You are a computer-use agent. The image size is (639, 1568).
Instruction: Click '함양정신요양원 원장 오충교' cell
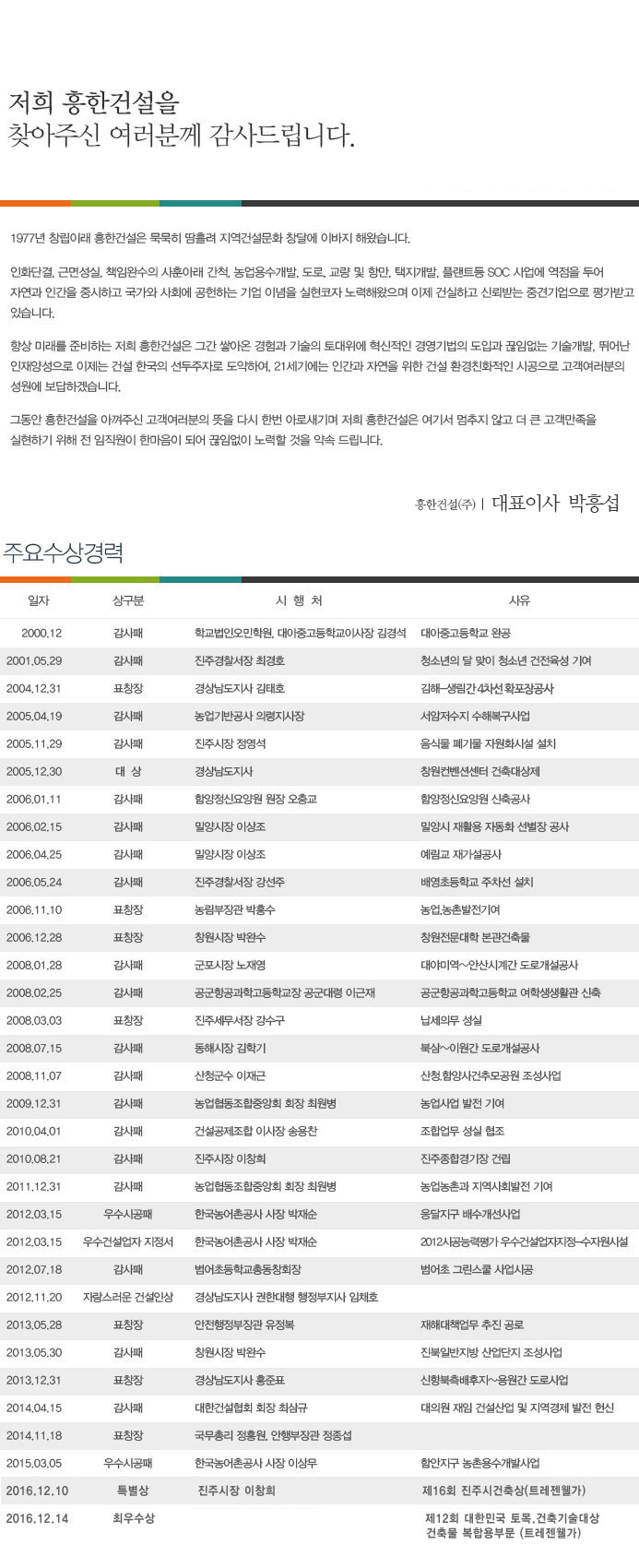click(255, 799)
